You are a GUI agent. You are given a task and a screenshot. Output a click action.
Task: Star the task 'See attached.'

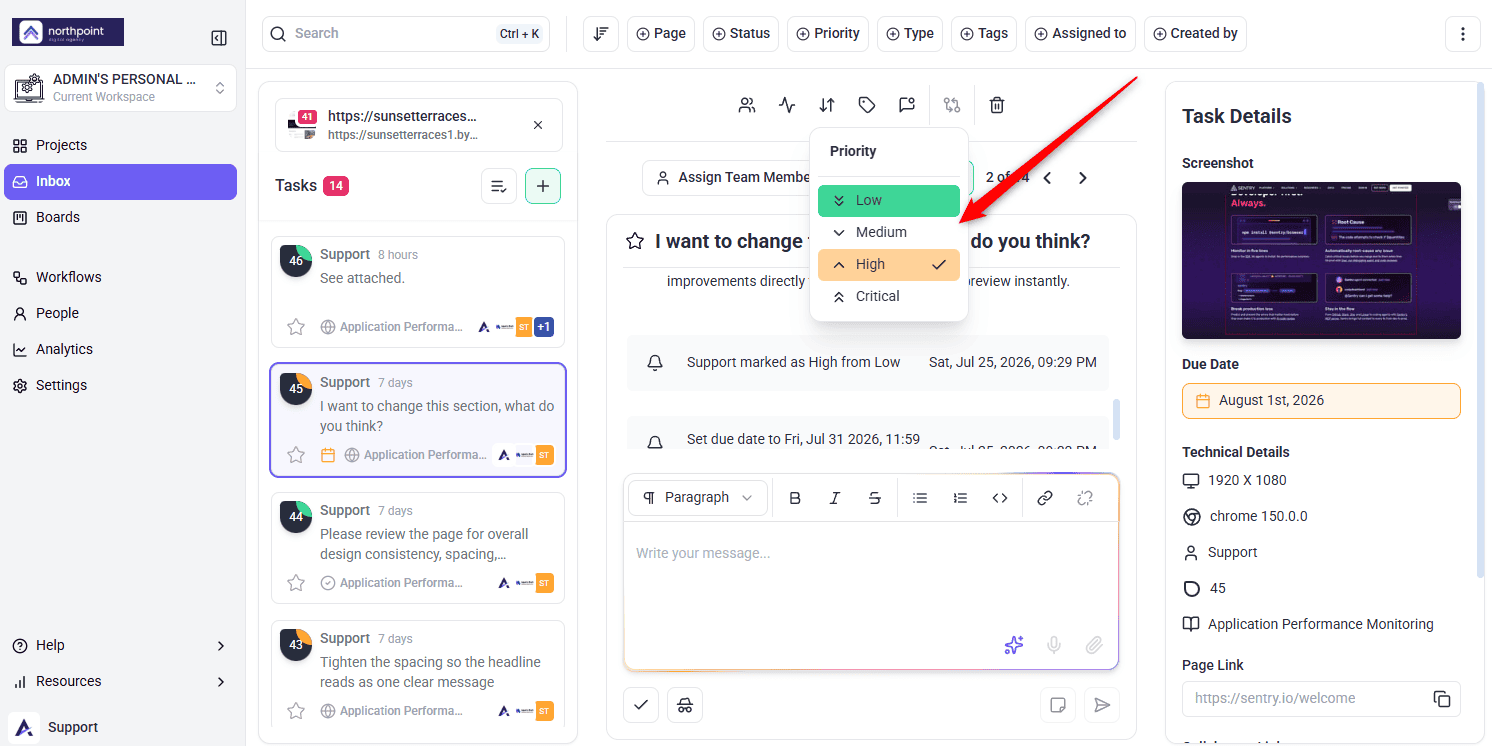pyautogui.click(x=296, y=327)
